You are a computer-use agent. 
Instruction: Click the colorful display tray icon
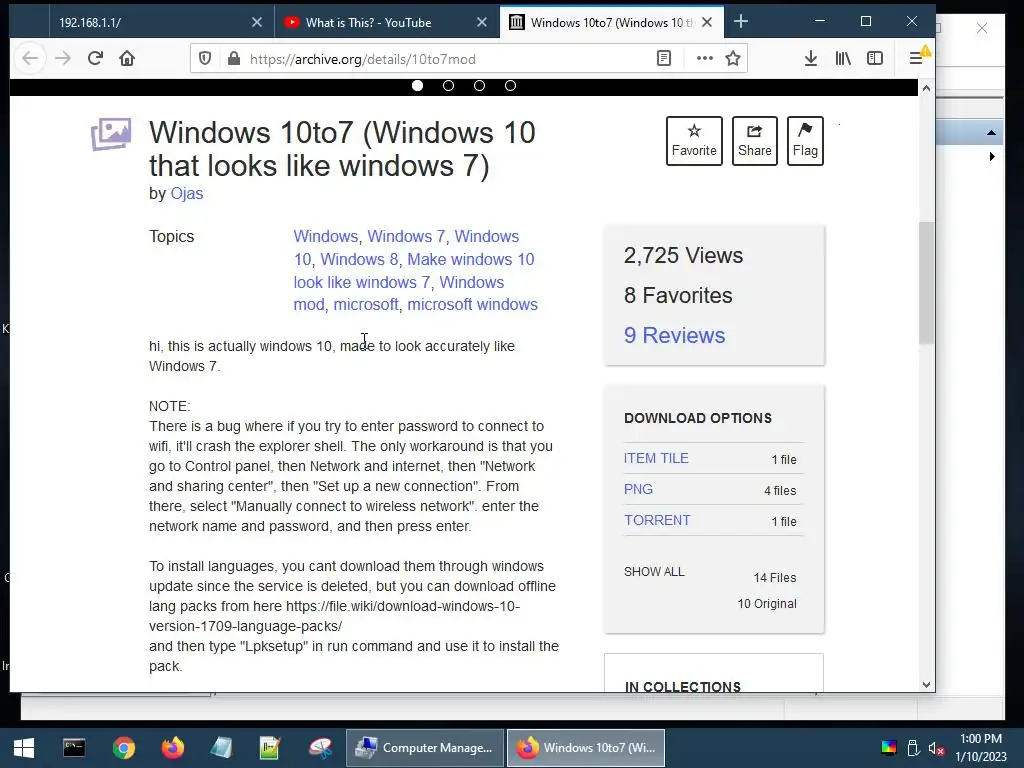click(889, 748)
